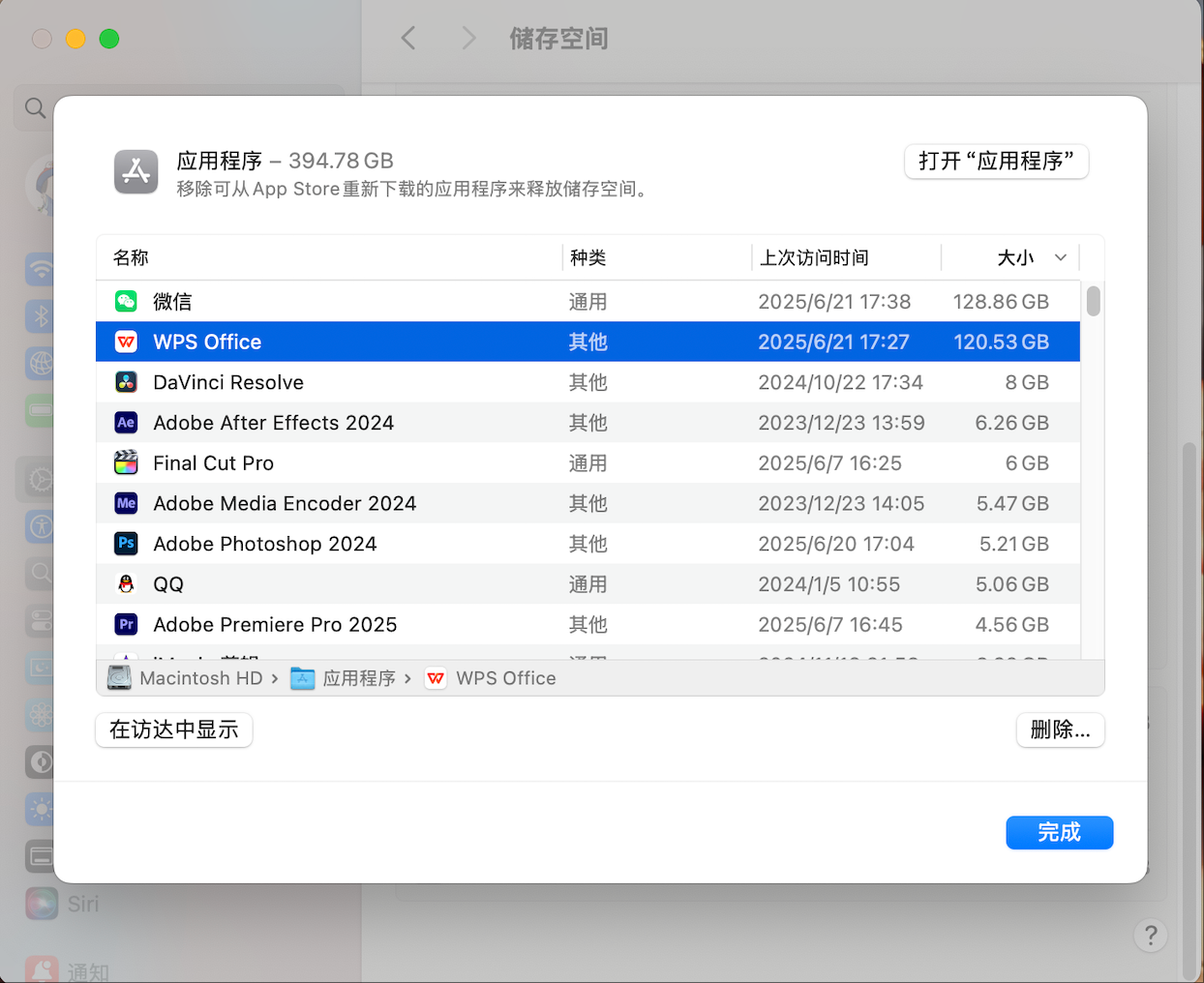Select the Adobe Media Encoder 2024 row
The height and width of the screenshot is (983, 1204).
(x=587, y=503)
